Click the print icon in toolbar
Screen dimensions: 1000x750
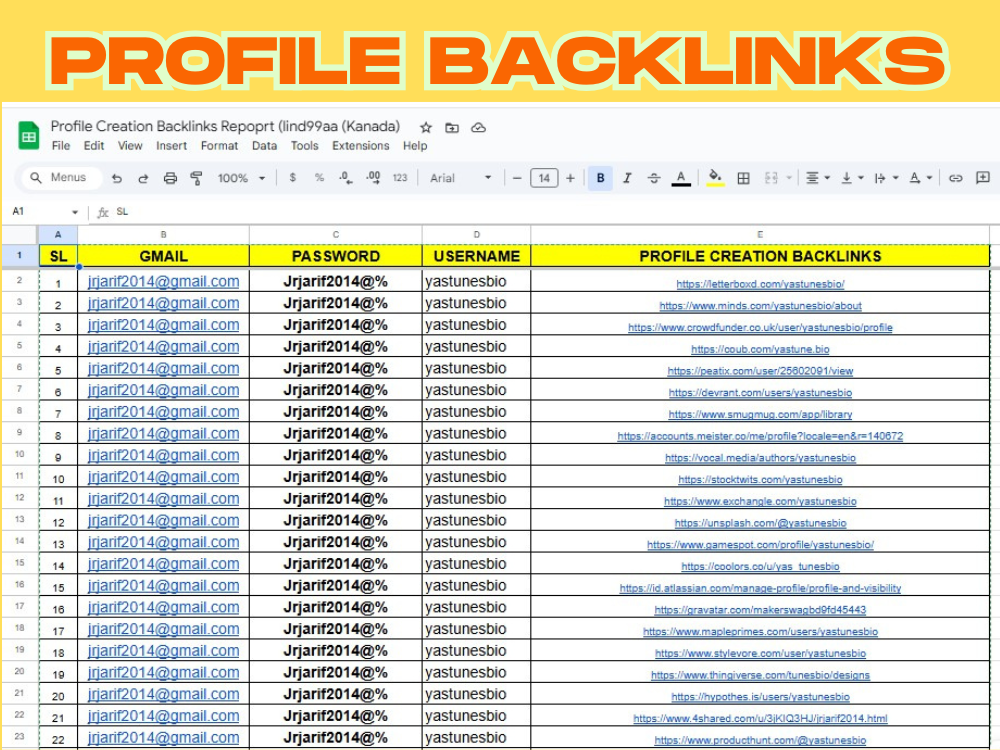point(170,178)
